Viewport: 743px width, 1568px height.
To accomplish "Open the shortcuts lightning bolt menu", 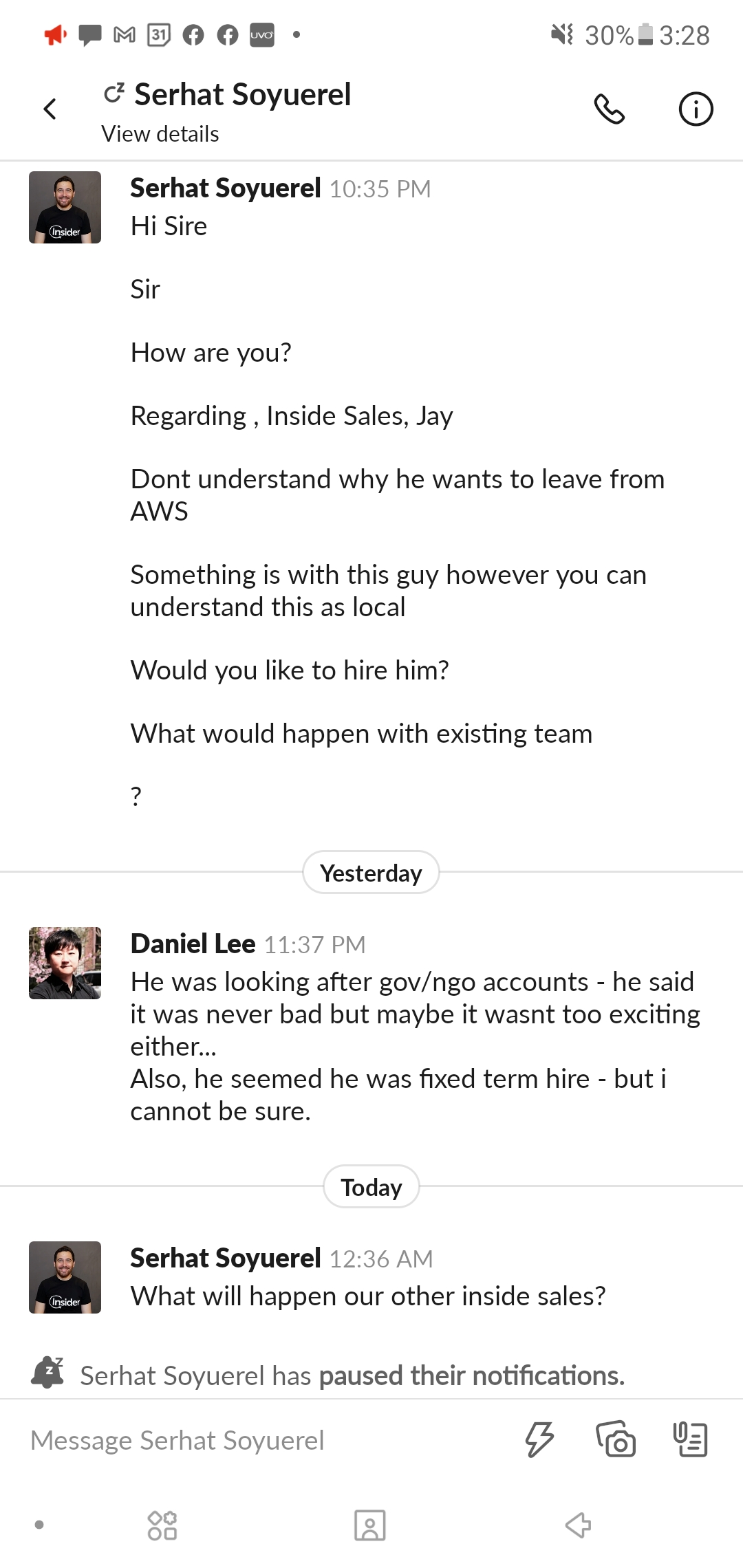I will click(x=539, y=1439).
